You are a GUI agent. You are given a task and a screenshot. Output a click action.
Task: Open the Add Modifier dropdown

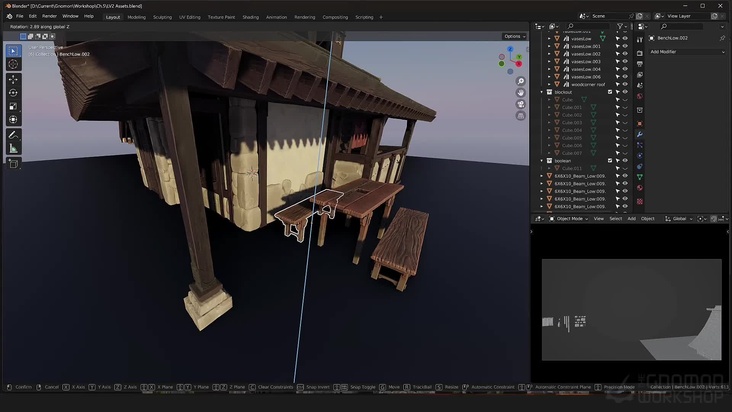(x=687, y=52)
